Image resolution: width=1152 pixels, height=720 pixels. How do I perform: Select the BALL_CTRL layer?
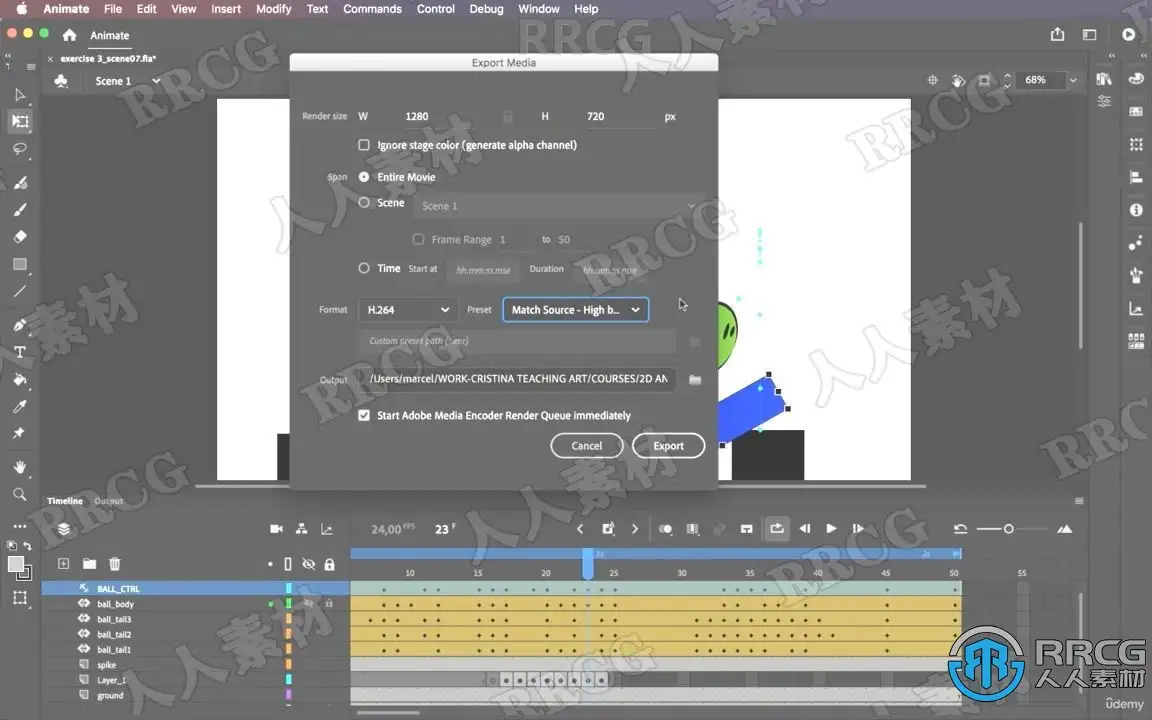click(118, 588)
